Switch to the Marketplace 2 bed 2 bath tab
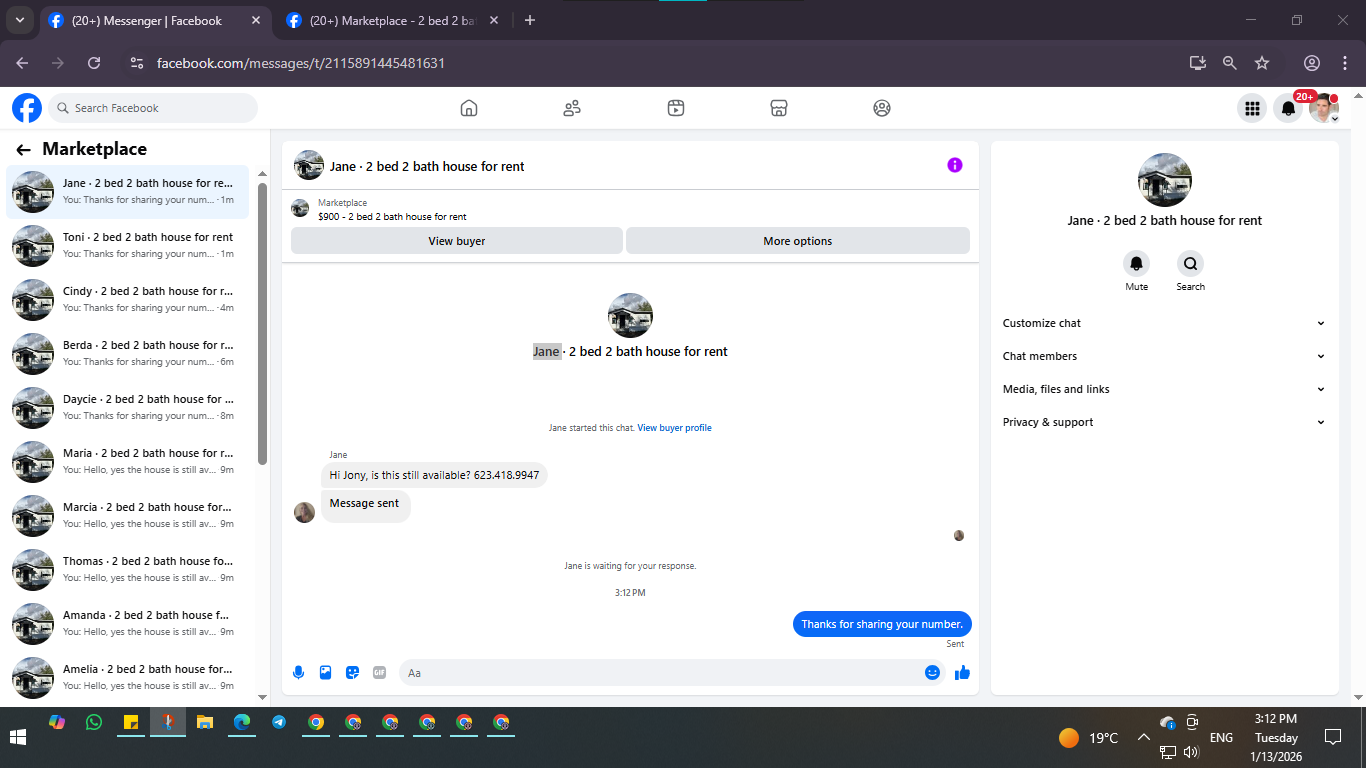 point(394,20)
